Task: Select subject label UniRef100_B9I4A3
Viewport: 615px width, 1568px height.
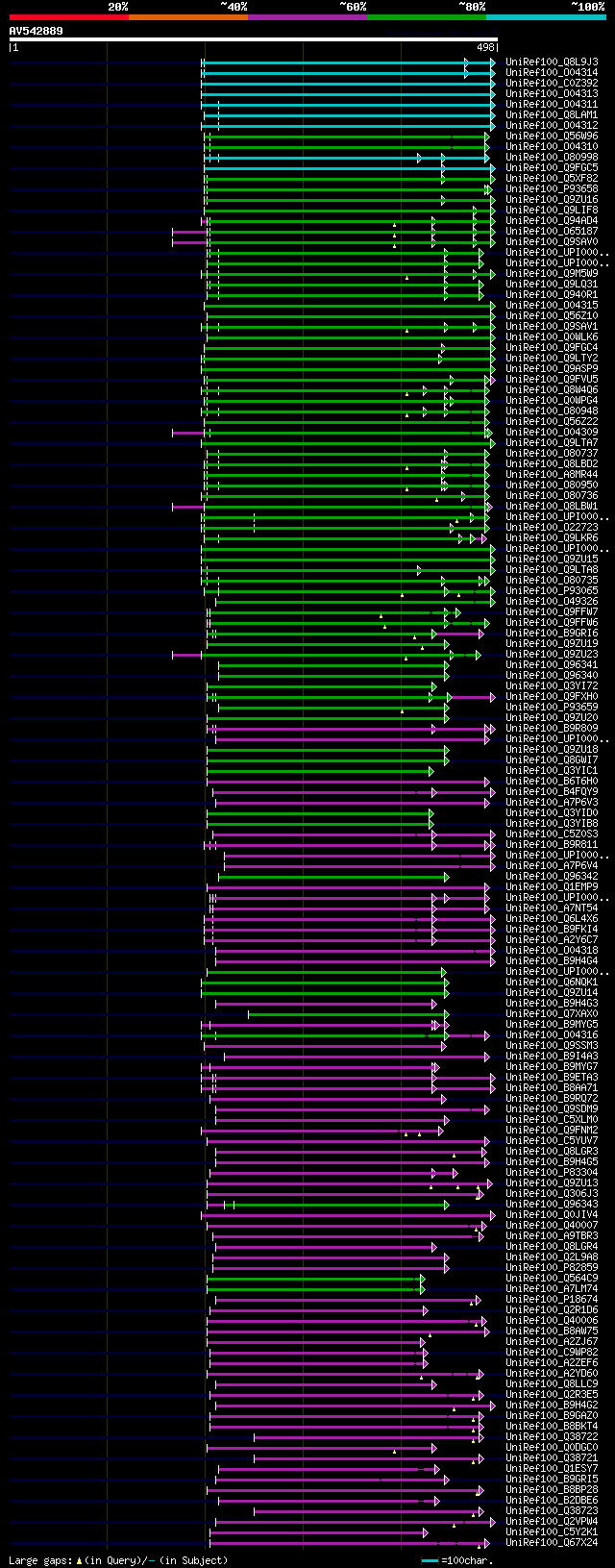Action: click(552, 1056)
